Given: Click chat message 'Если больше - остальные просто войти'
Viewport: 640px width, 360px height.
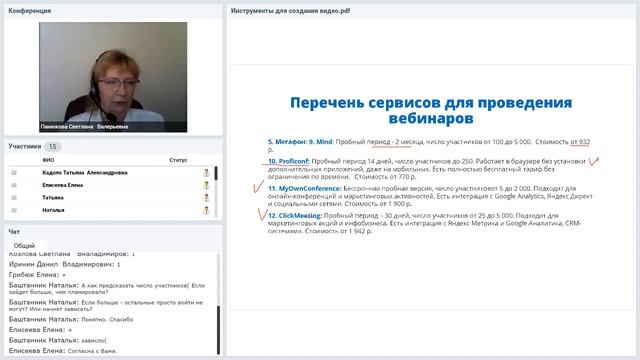Looking at the screenshot, I should (x=106, y=306).
